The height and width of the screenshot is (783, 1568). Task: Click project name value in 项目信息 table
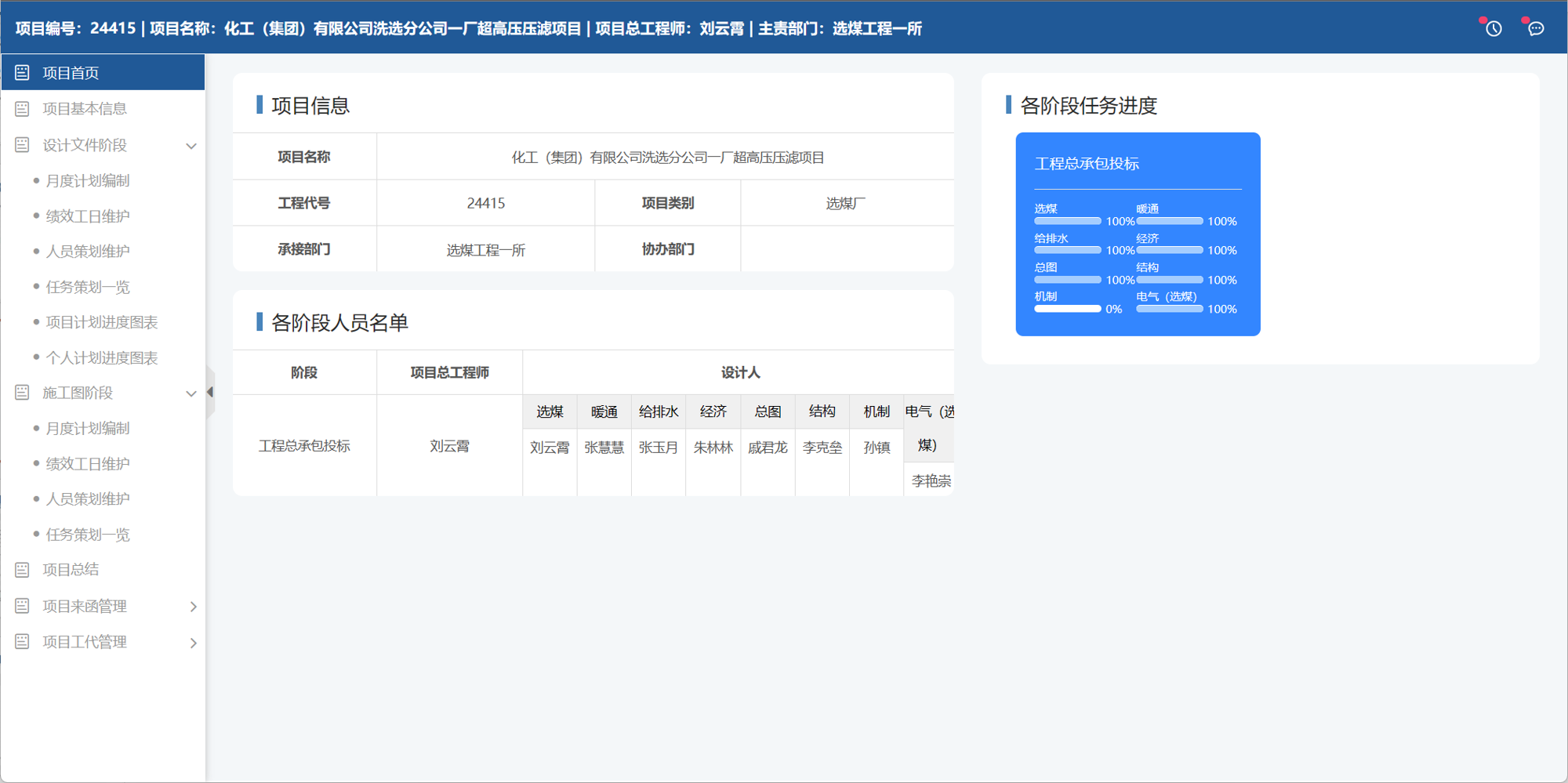point(667,158)
